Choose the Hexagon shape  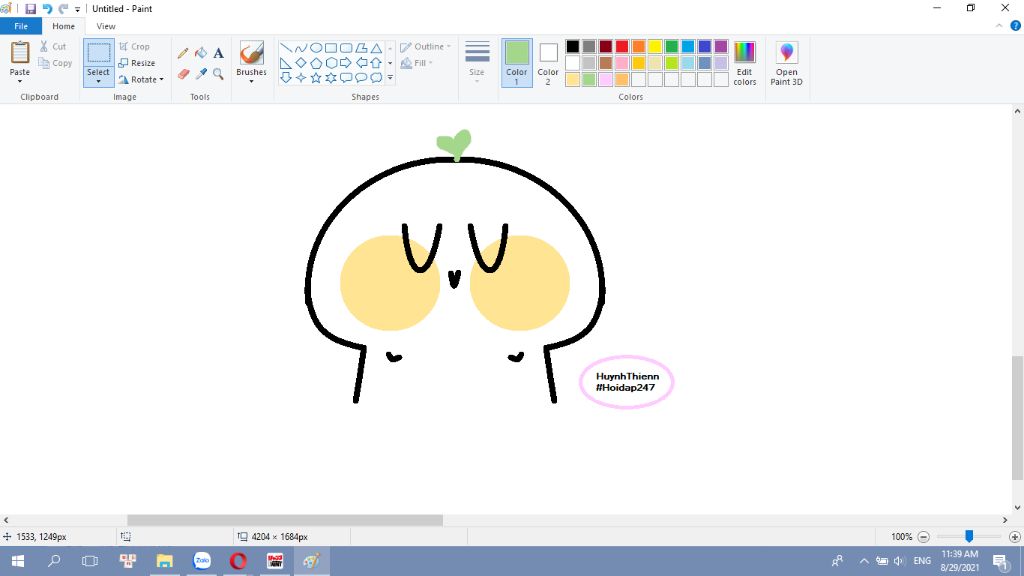(331, 63)
